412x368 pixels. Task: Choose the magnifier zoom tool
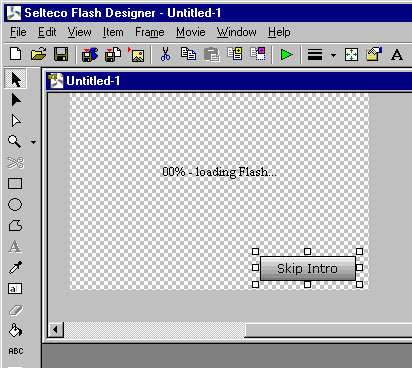tap(14, 142)
